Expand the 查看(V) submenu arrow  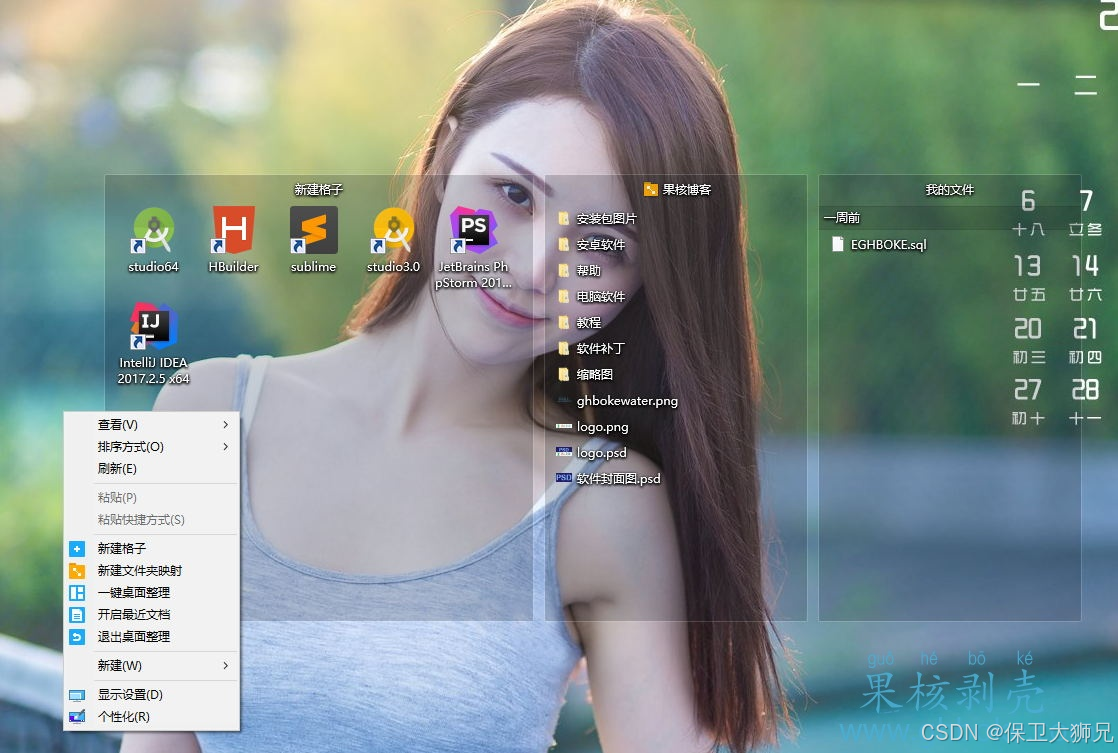point(225,424)
